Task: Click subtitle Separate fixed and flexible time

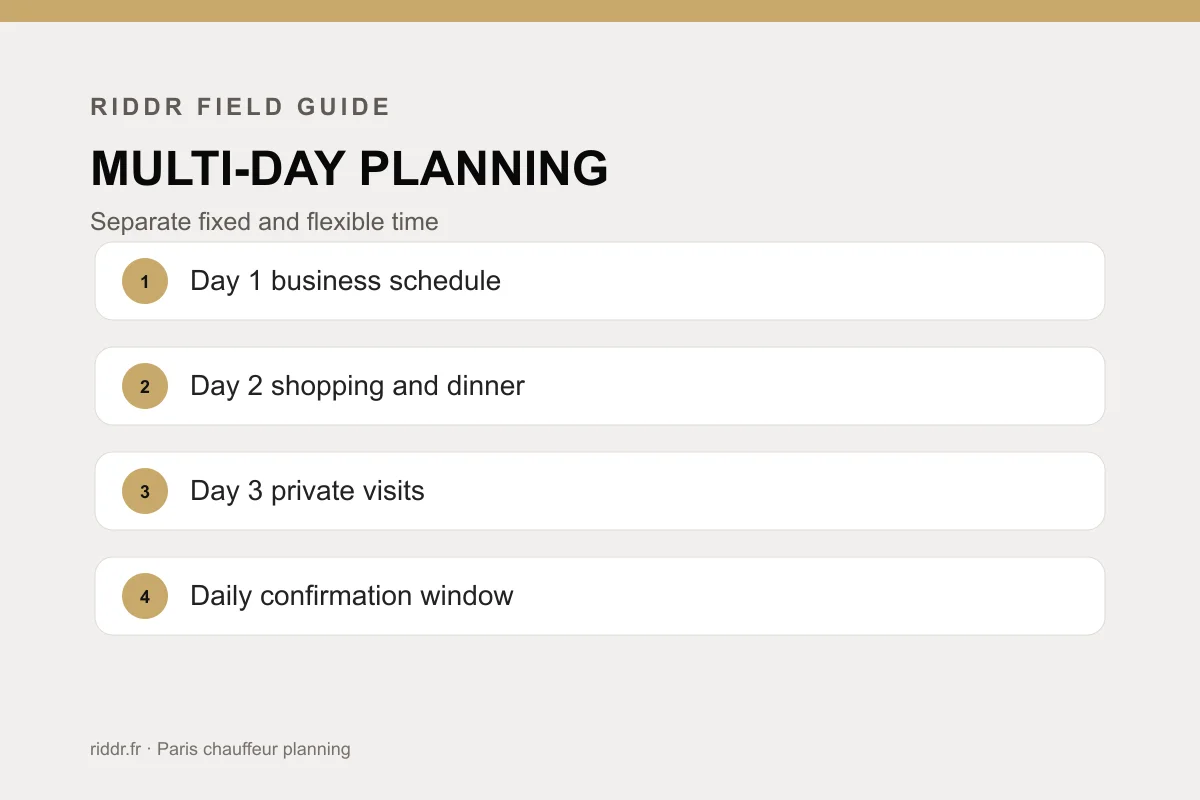Action: tap(264, 221)
